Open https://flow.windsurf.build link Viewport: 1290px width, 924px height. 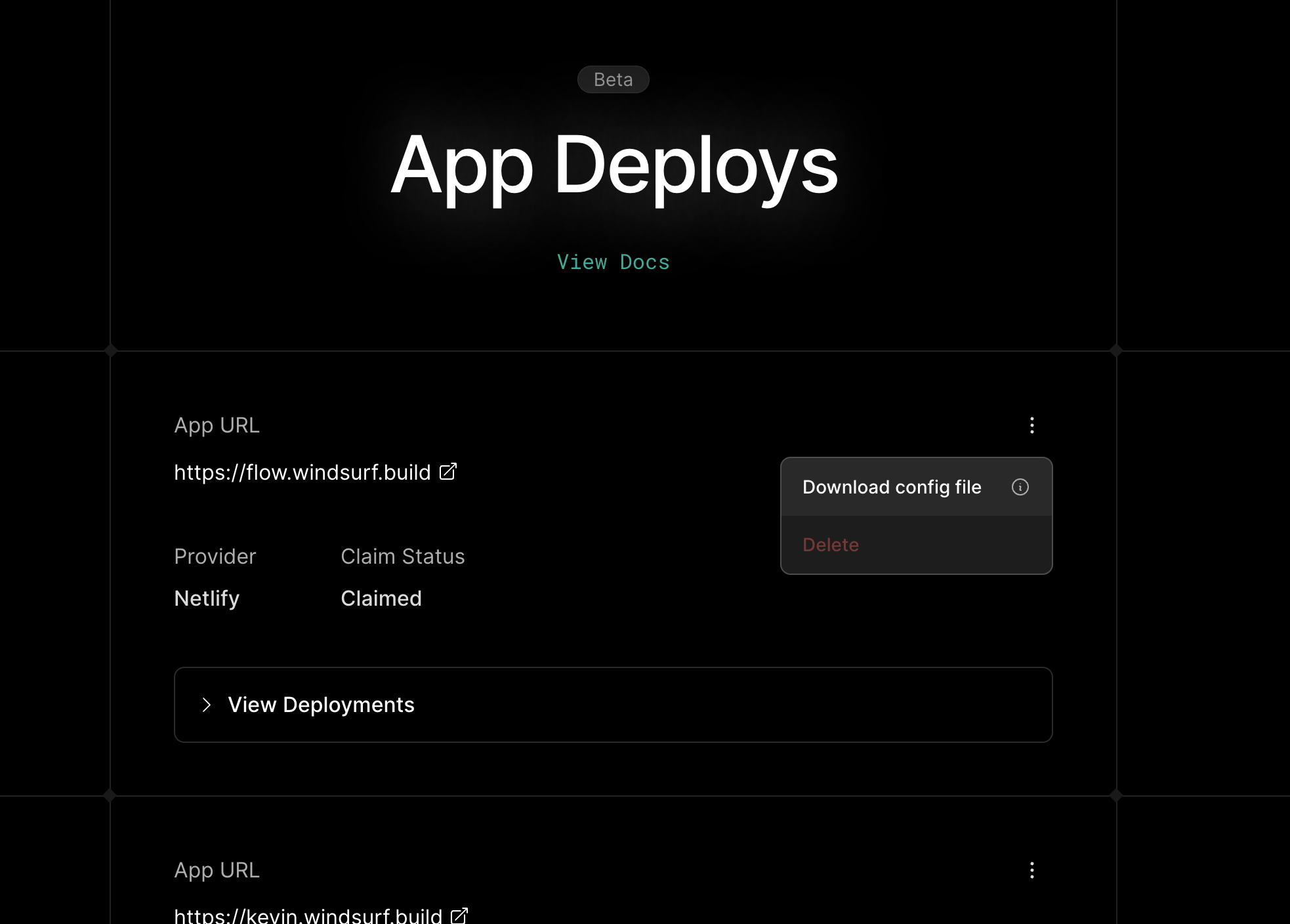302,472
